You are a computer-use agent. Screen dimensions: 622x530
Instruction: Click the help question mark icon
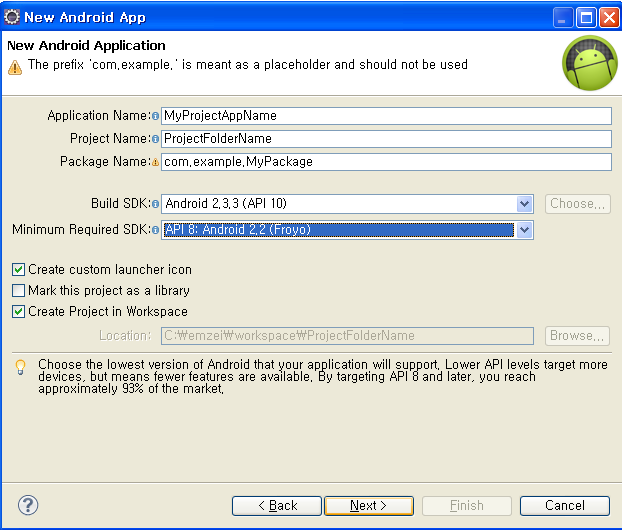(x=28, y=505)
